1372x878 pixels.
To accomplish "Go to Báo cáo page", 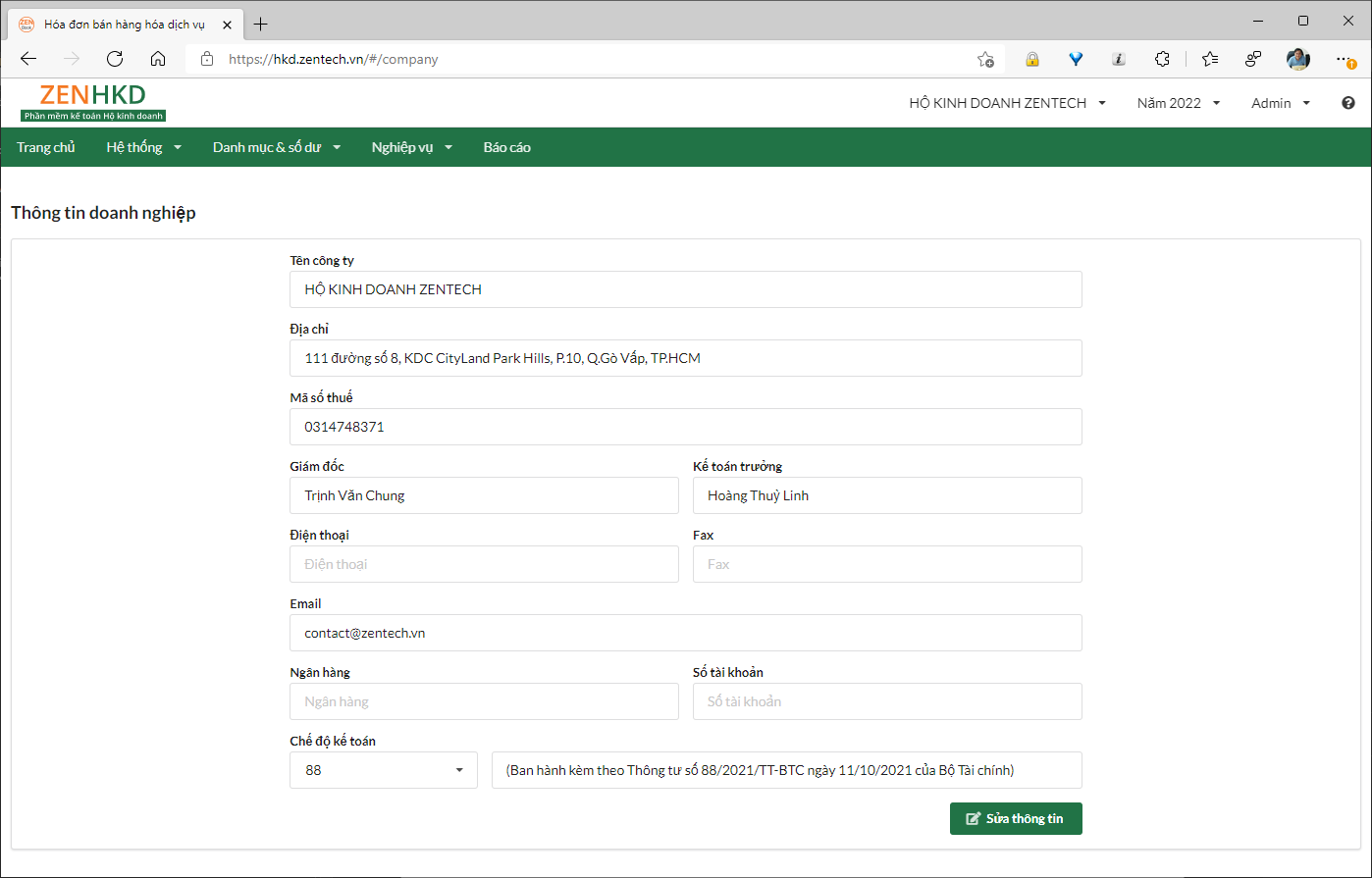I will tap(506, 147).
